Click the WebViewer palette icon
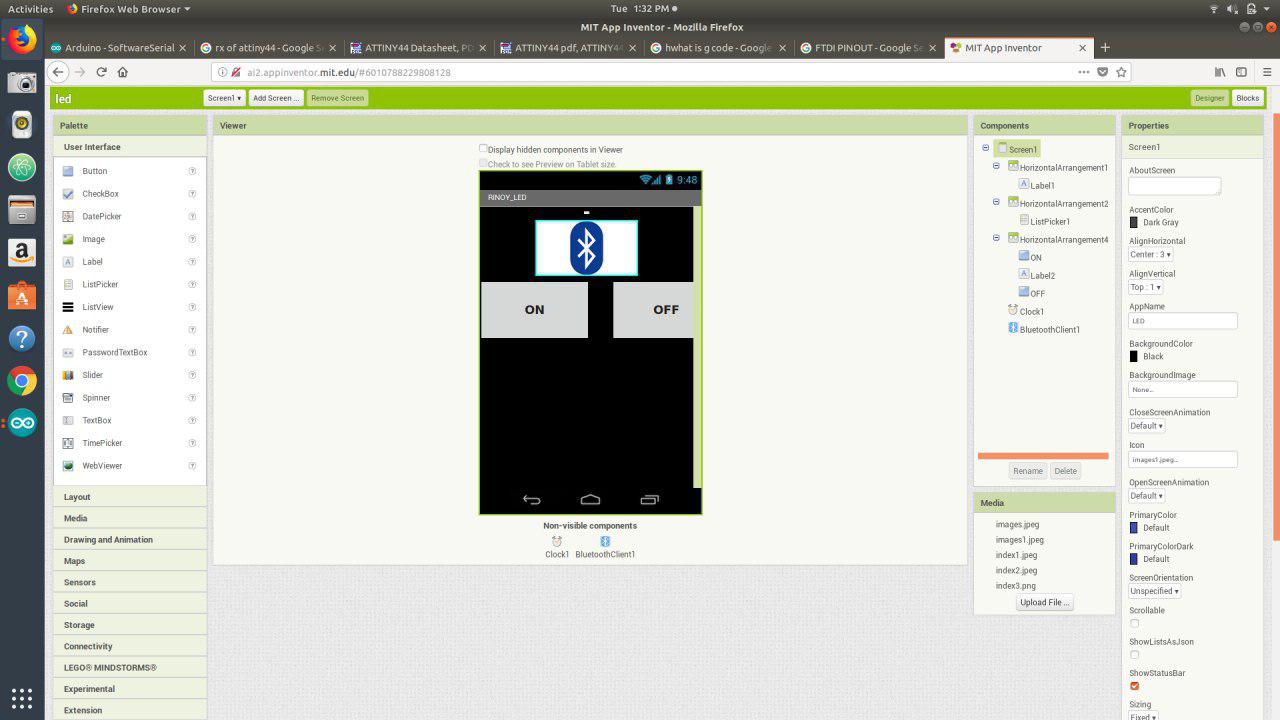The image size is (1280, 720). tap(68, 466)
